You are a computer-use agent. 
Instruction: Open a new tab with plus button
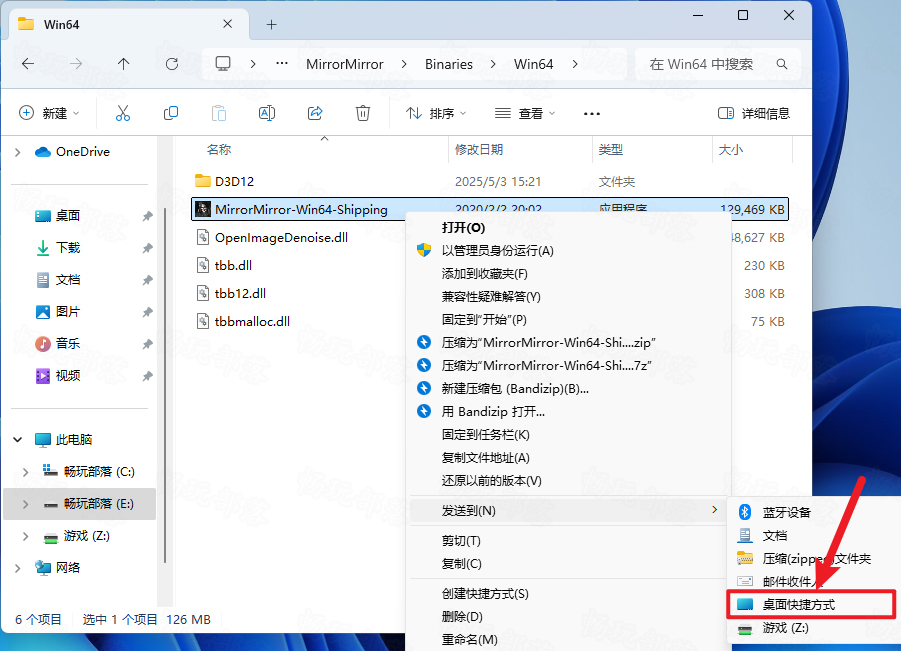point(272,24)
